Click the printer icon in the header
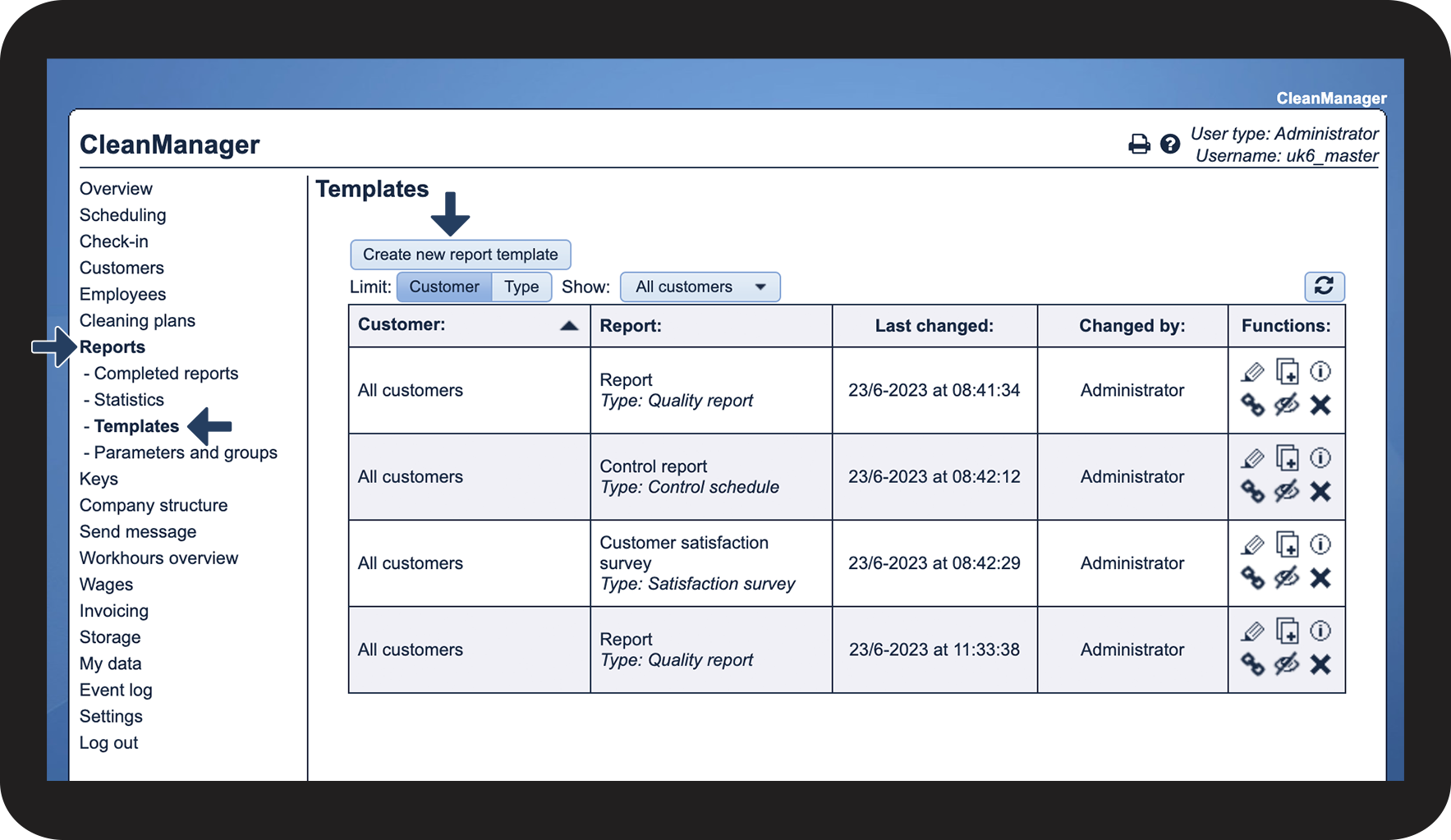This screenshot has width=1451, height=840. pyautogui.click(x=1139, y=145)
